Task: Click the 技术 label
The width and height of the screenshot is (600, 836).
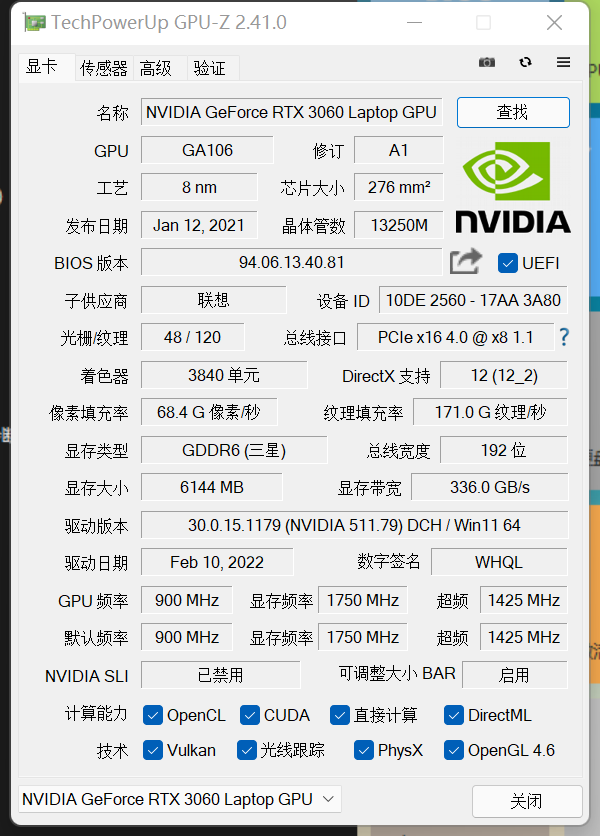Action: tap(113, 751)
